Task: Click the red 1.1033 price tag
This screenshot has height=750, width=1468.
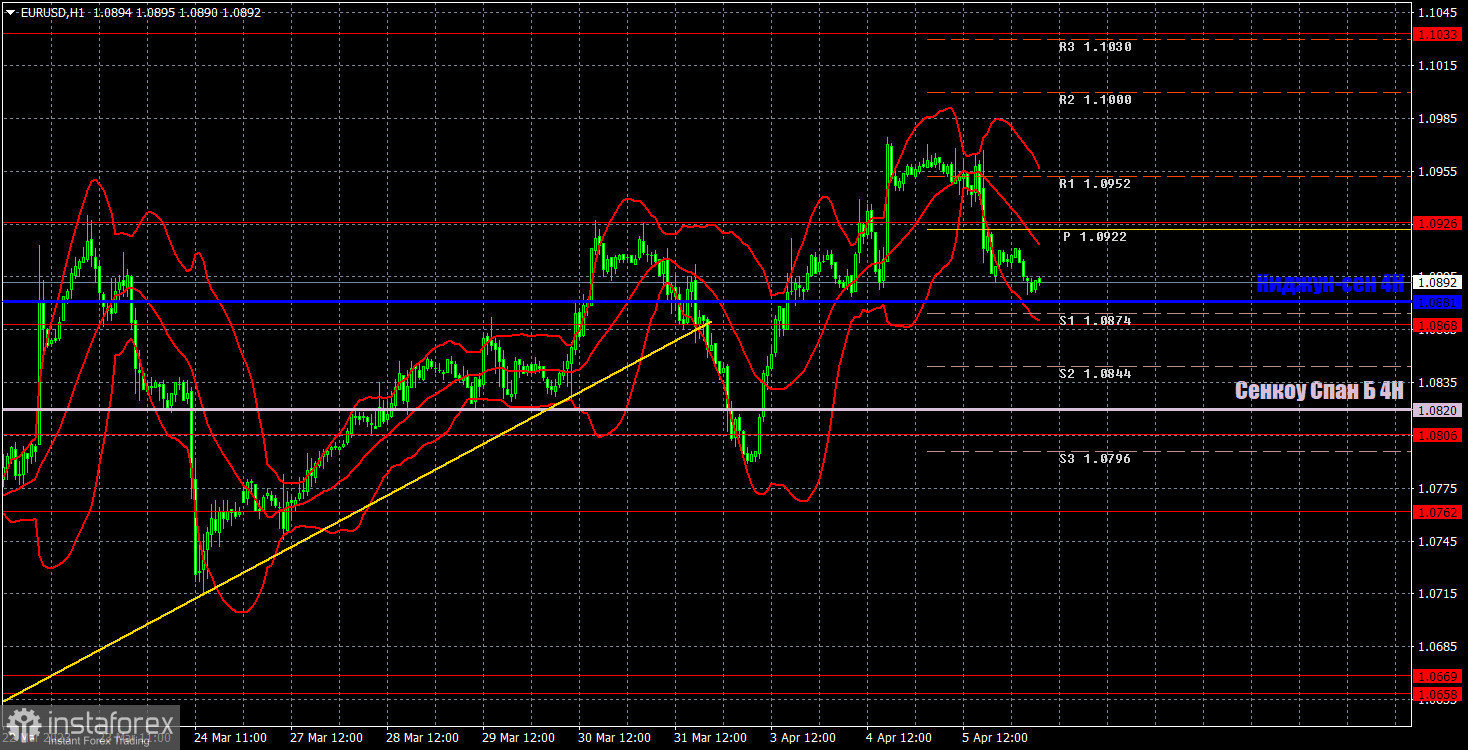Action: 1439,34
